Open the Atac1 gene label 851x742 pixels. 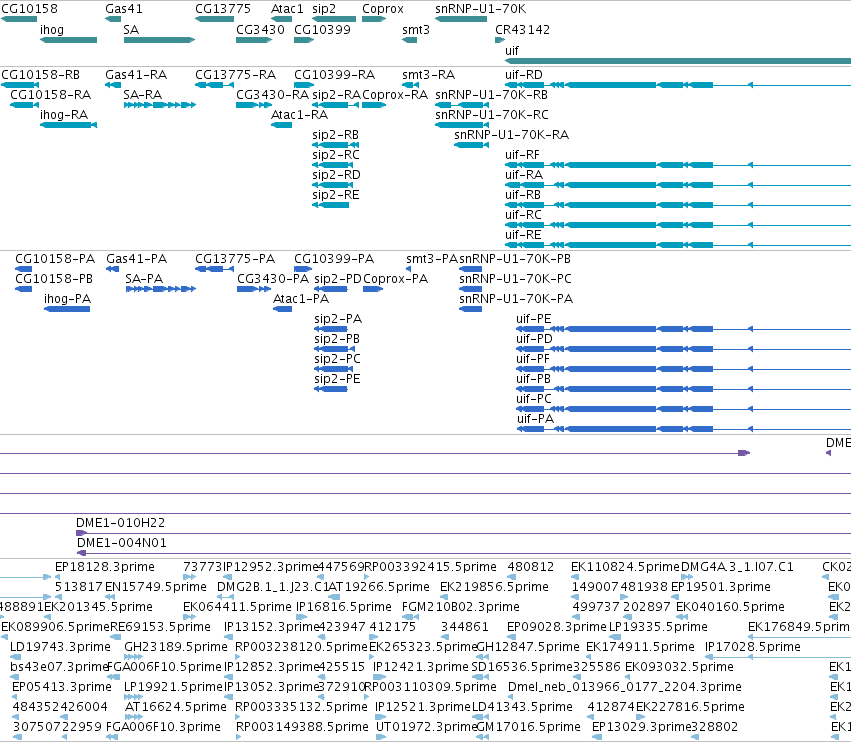287,9
